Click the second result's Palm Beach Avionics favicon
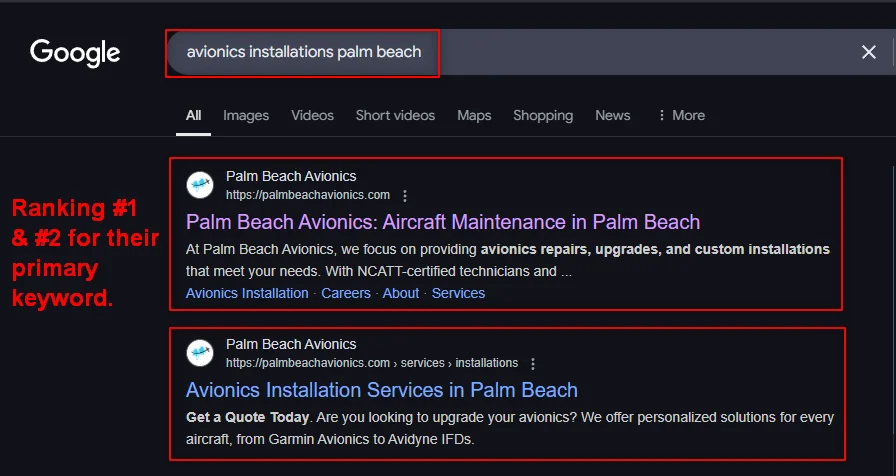 [x=200, y=353]
